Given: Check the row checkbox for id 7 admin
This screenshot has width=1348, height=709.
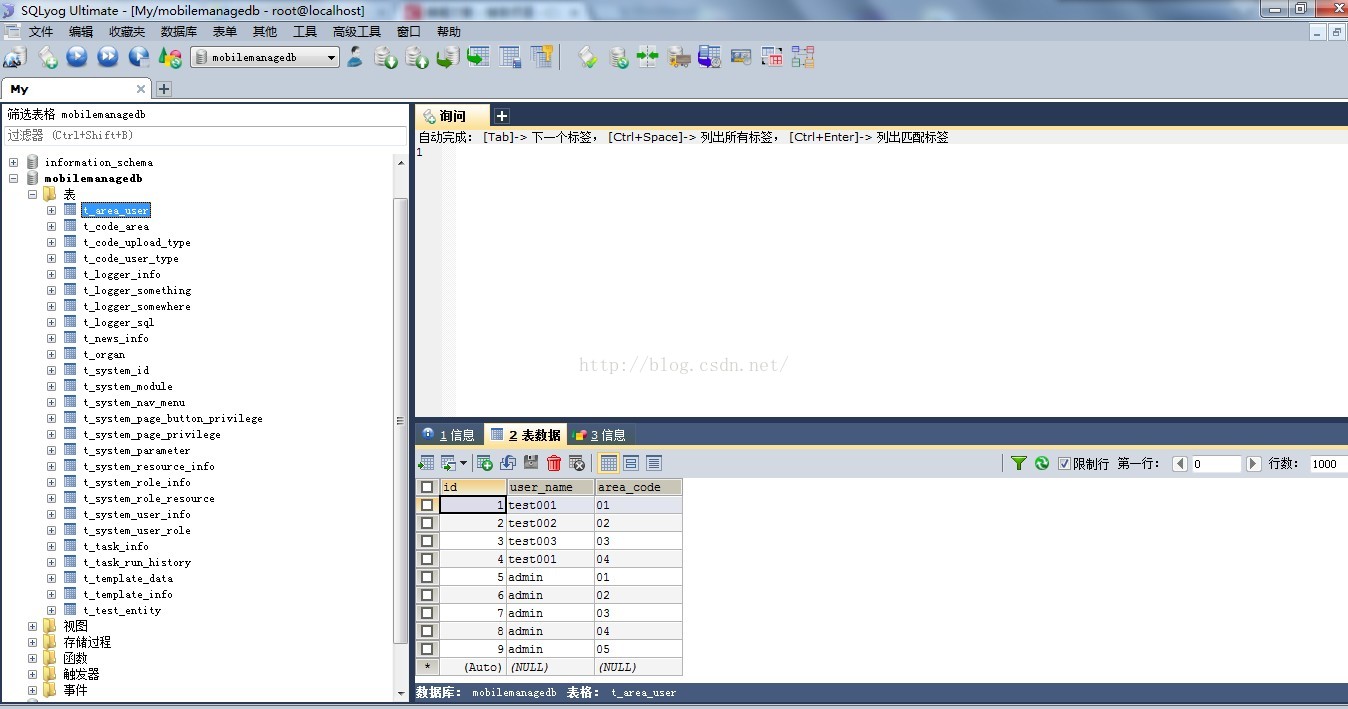Looking at the screenshot, I should click(x=427, y=613).
